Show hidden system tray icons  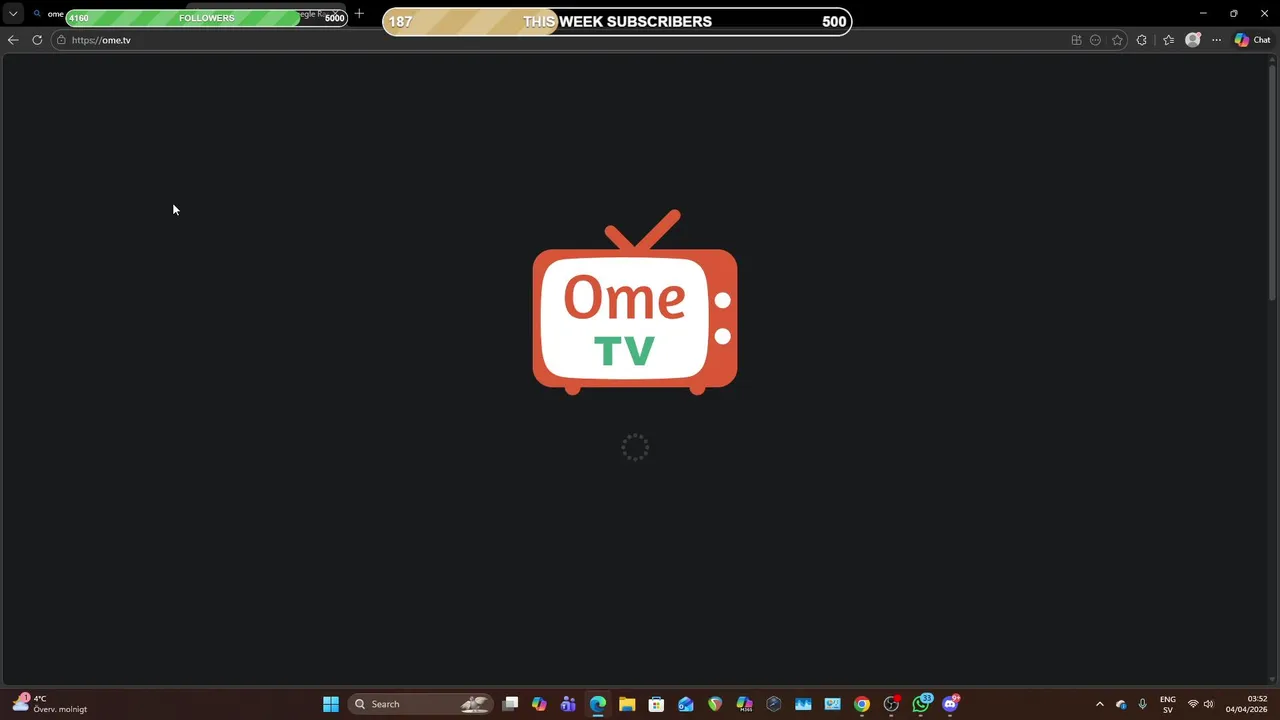pos(1100,704)
